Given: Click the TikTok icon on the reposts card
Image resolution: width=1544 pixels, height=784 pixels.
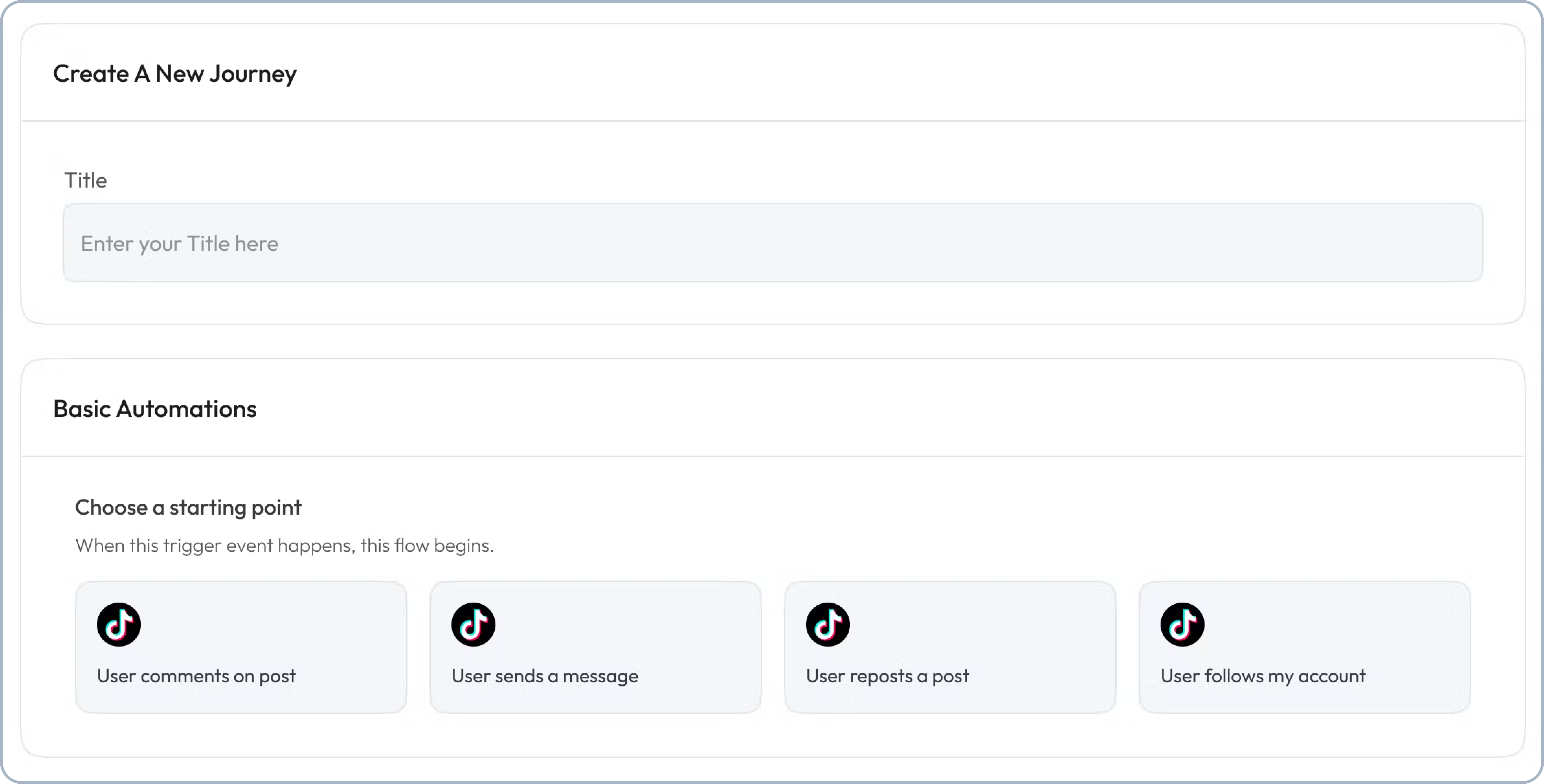Looking at the screenshot, I should coord(828,624).
